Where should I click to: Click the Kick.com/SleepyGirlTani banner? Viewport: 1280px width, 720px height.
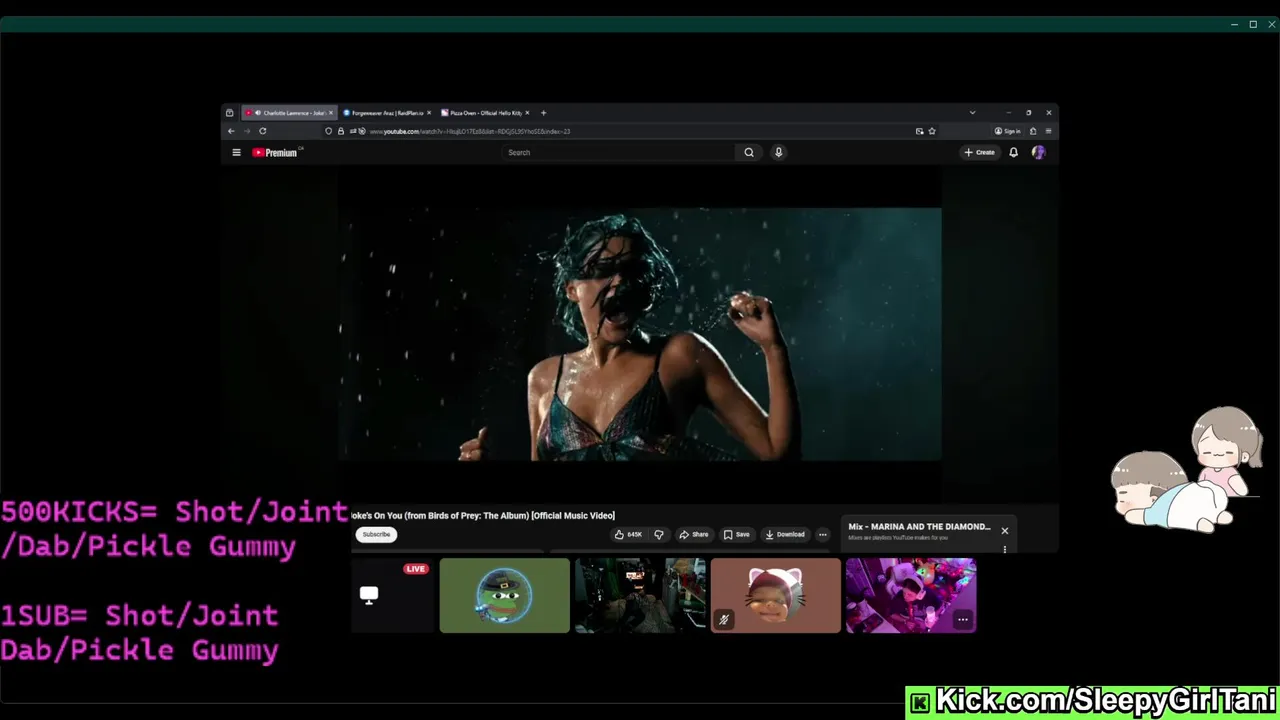(1092, 701)
